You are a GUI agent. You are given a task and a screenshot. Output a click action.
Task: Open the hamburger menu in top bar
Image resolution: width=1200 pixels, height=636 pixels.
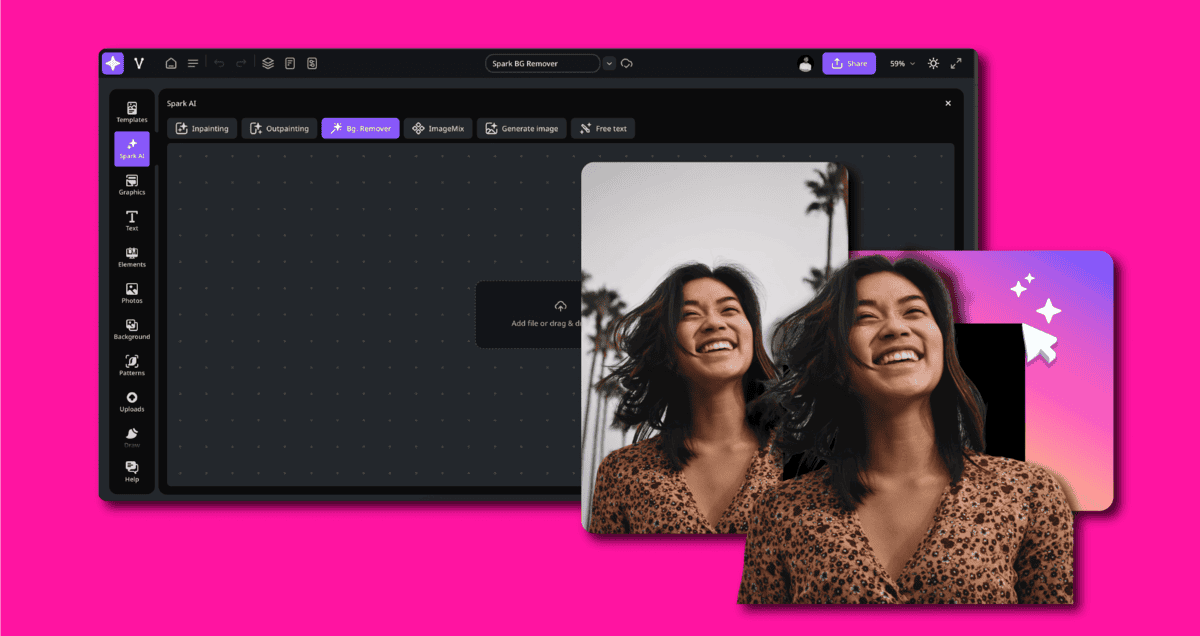[193, 63]
